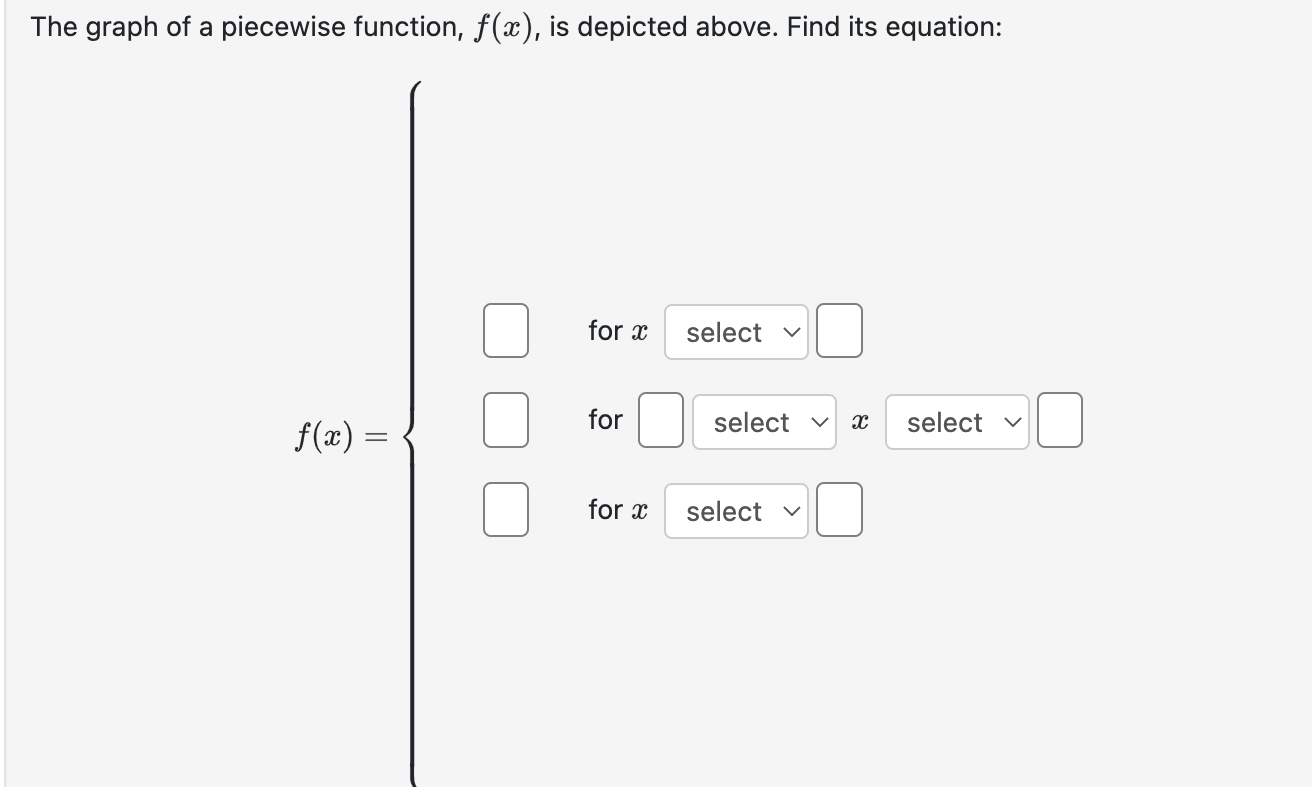This screenshot has width=1312, height=802.
Task: Click the top piece function value box
Action: pos(505,331)
